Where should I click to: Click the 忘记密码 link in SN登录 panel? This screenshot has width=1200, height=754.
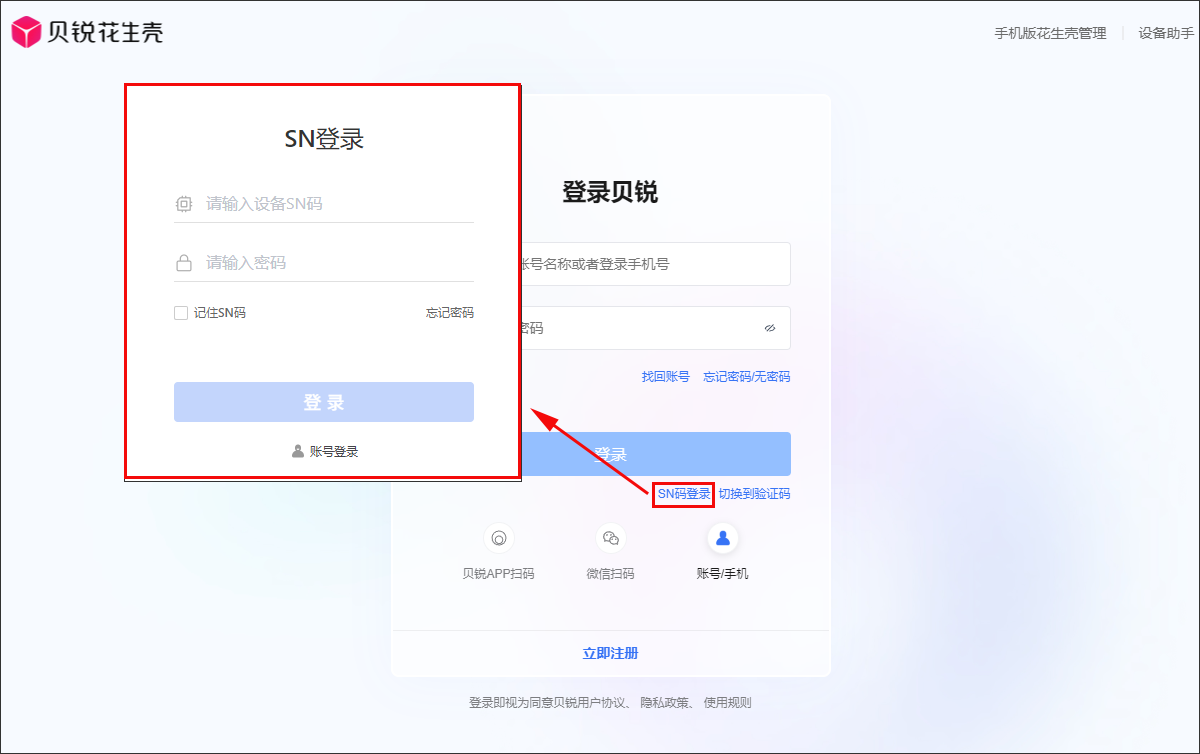(x=449, y=313)
